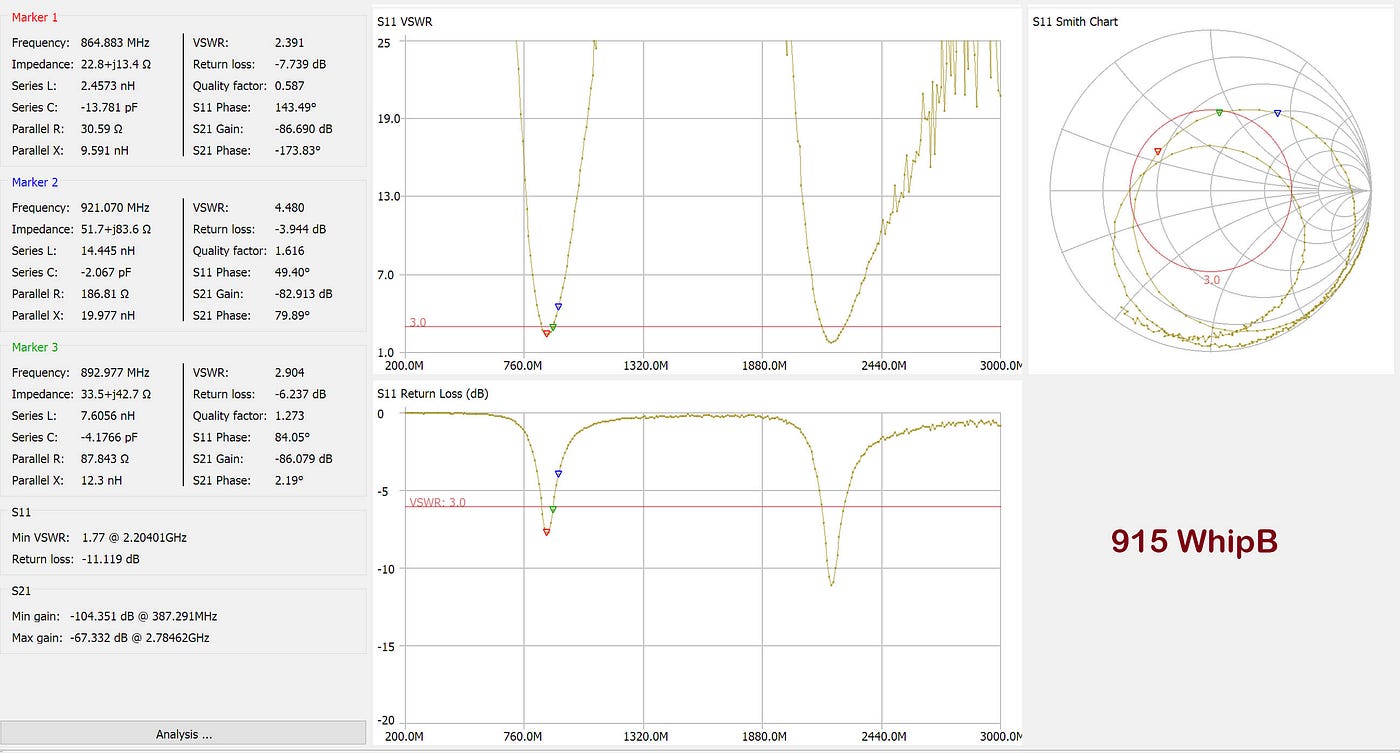This screenshot has height=753, width=1400.
Task: Click the S11 Return Loss (dB) title
Action: point(432,394)
